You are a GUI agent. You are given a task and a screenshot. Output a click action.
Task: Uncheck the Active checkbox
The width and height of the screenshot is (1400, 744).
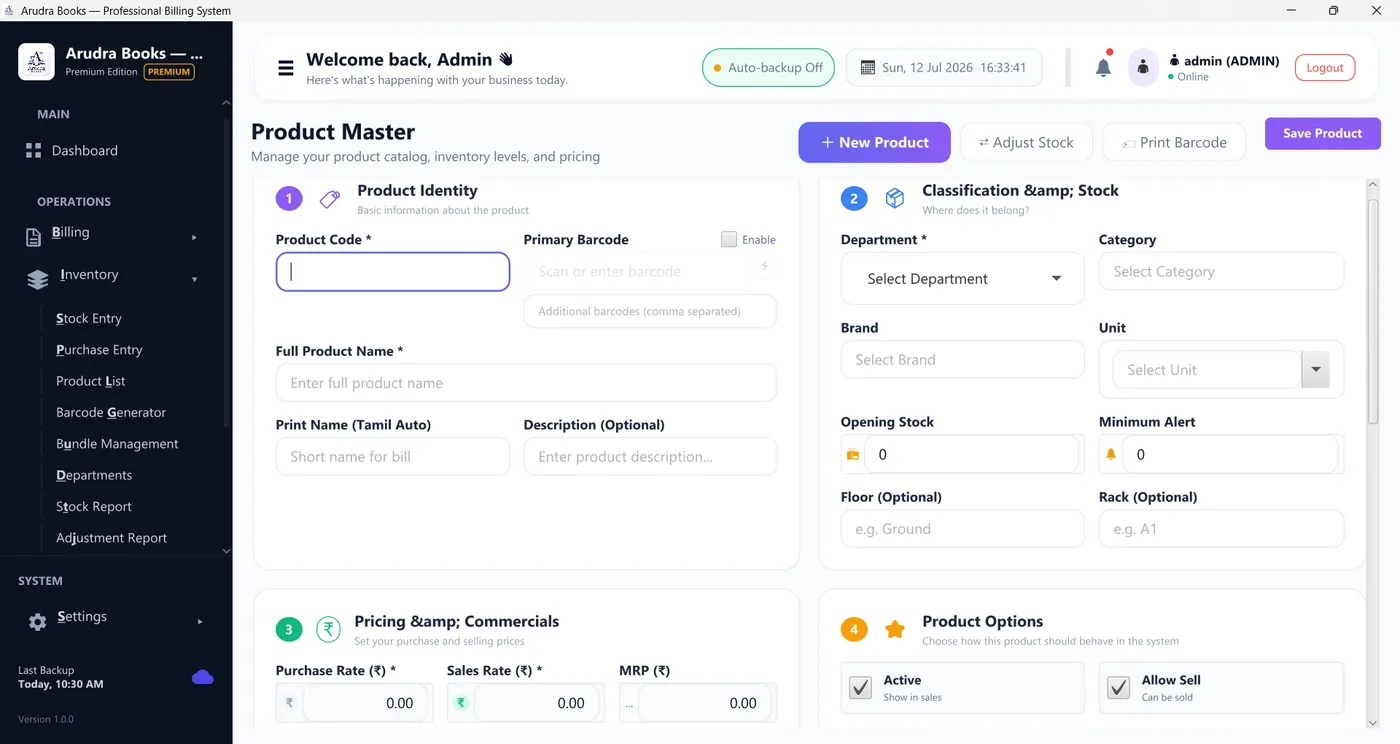tap(860, 687)
